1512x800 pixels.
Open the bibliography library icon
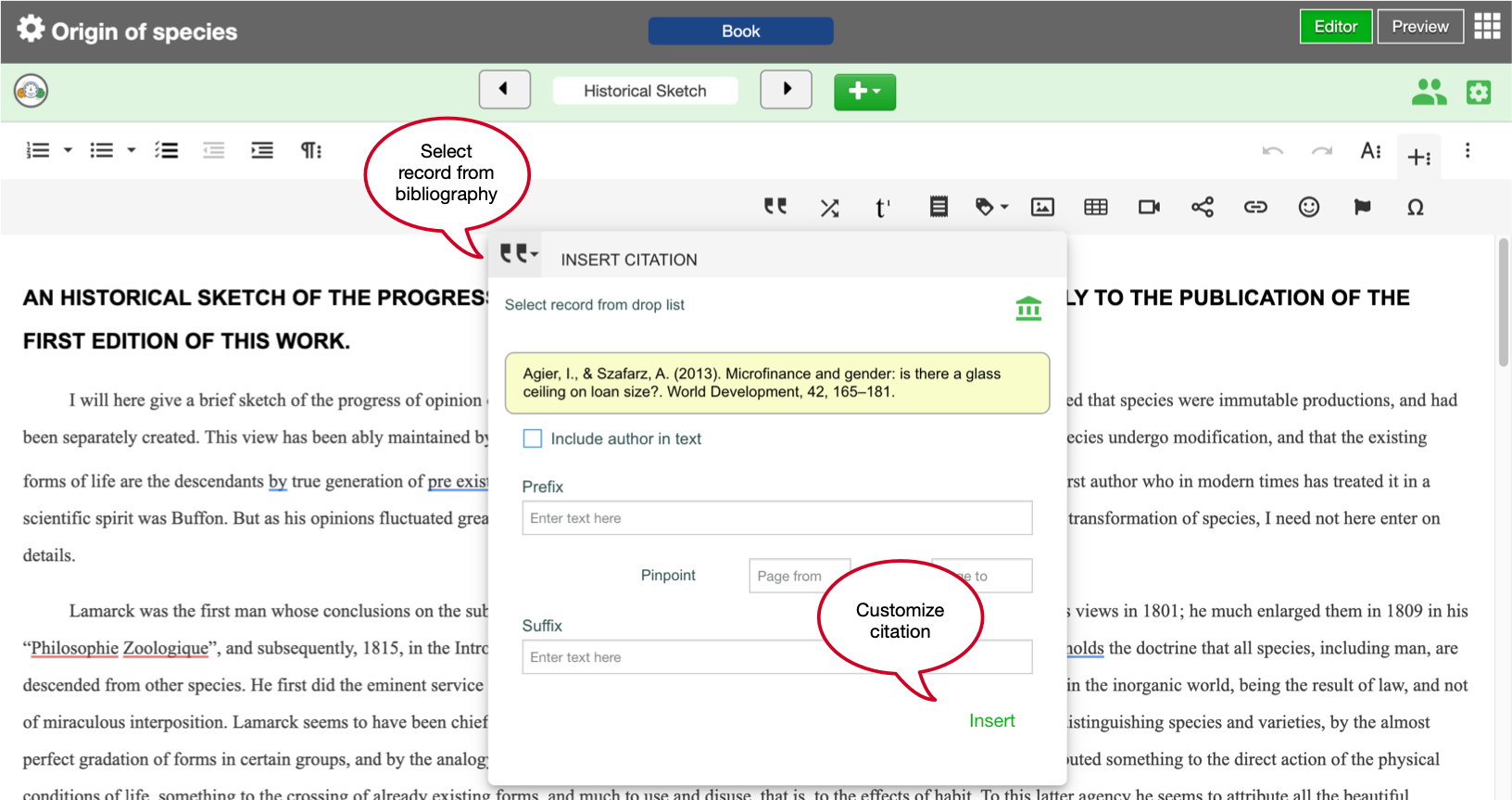[1028, 308]
